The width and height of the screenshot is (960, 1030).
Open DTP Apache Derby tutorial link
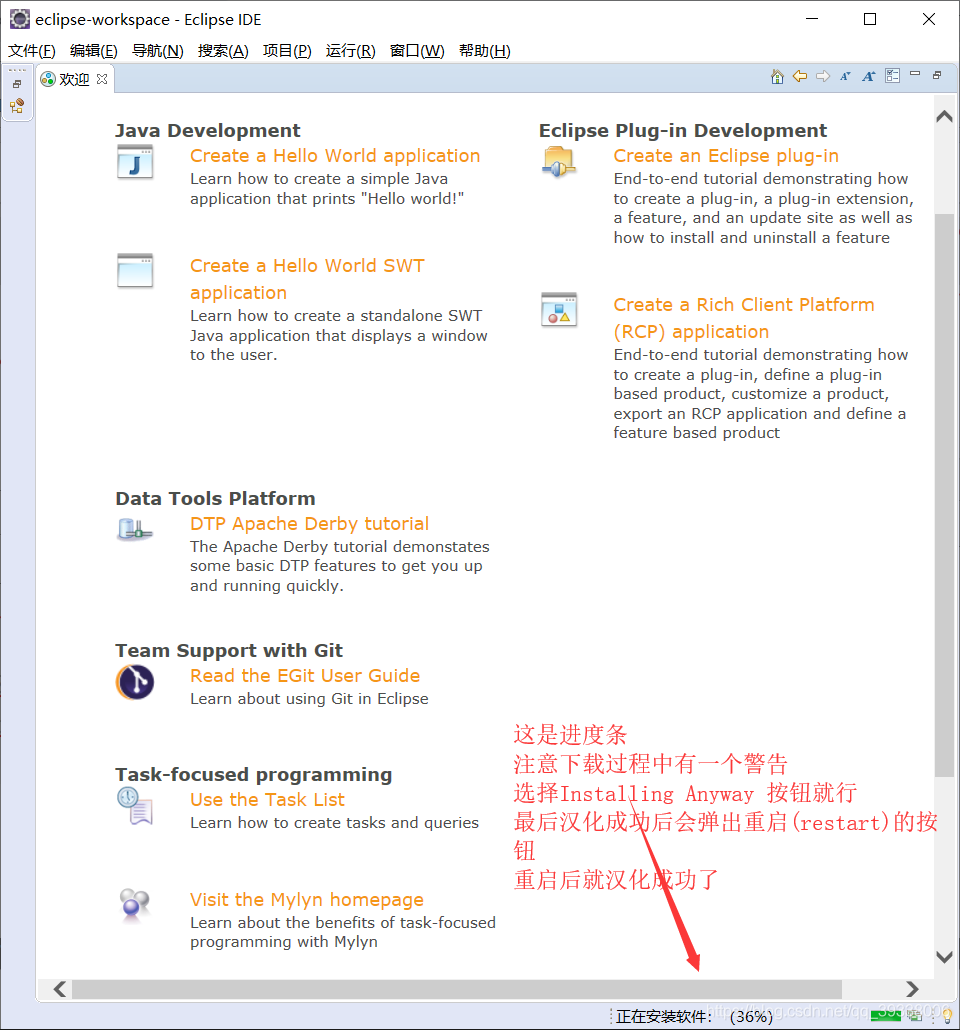309,524
